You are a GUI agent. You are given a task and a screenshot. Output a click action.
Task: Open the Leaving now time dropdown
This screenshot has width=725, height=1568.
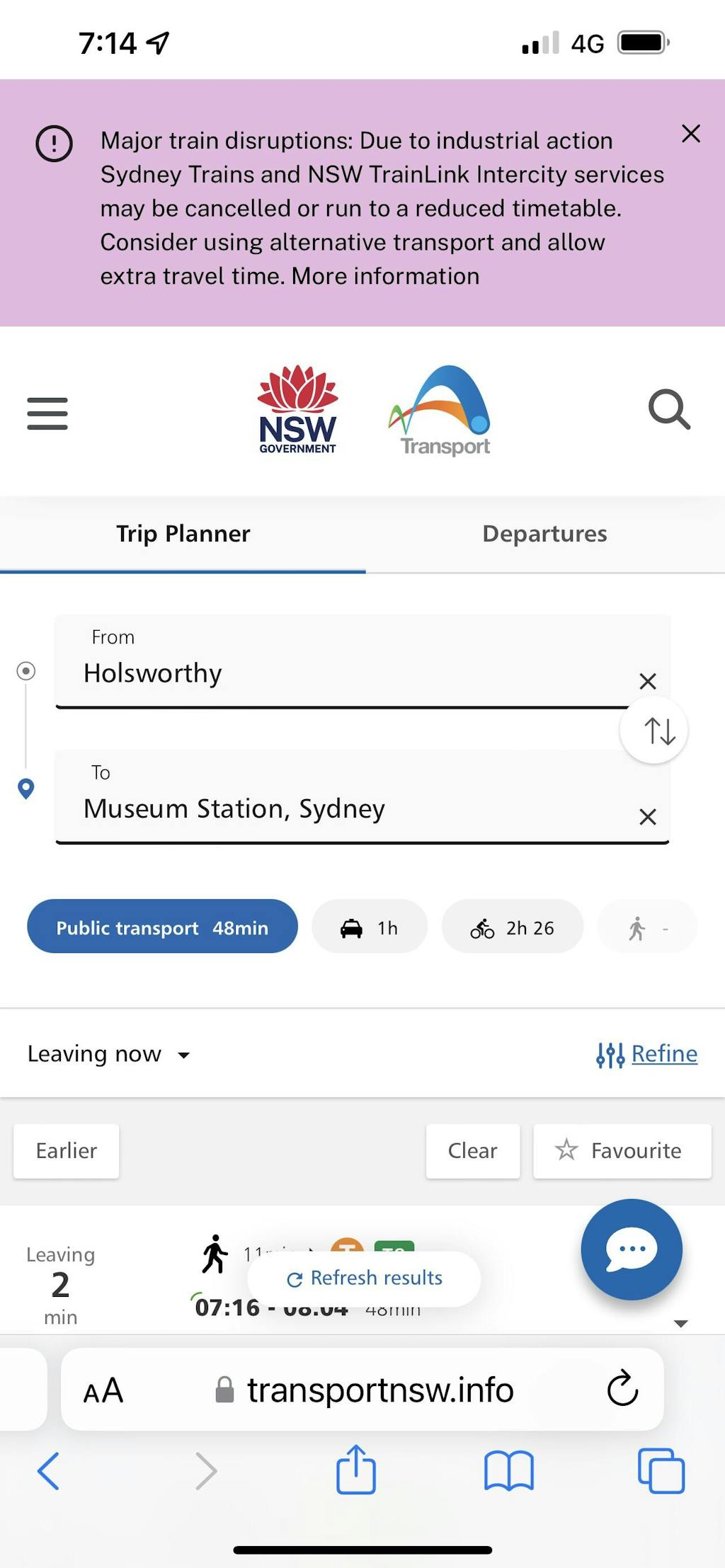point(108,1054)
